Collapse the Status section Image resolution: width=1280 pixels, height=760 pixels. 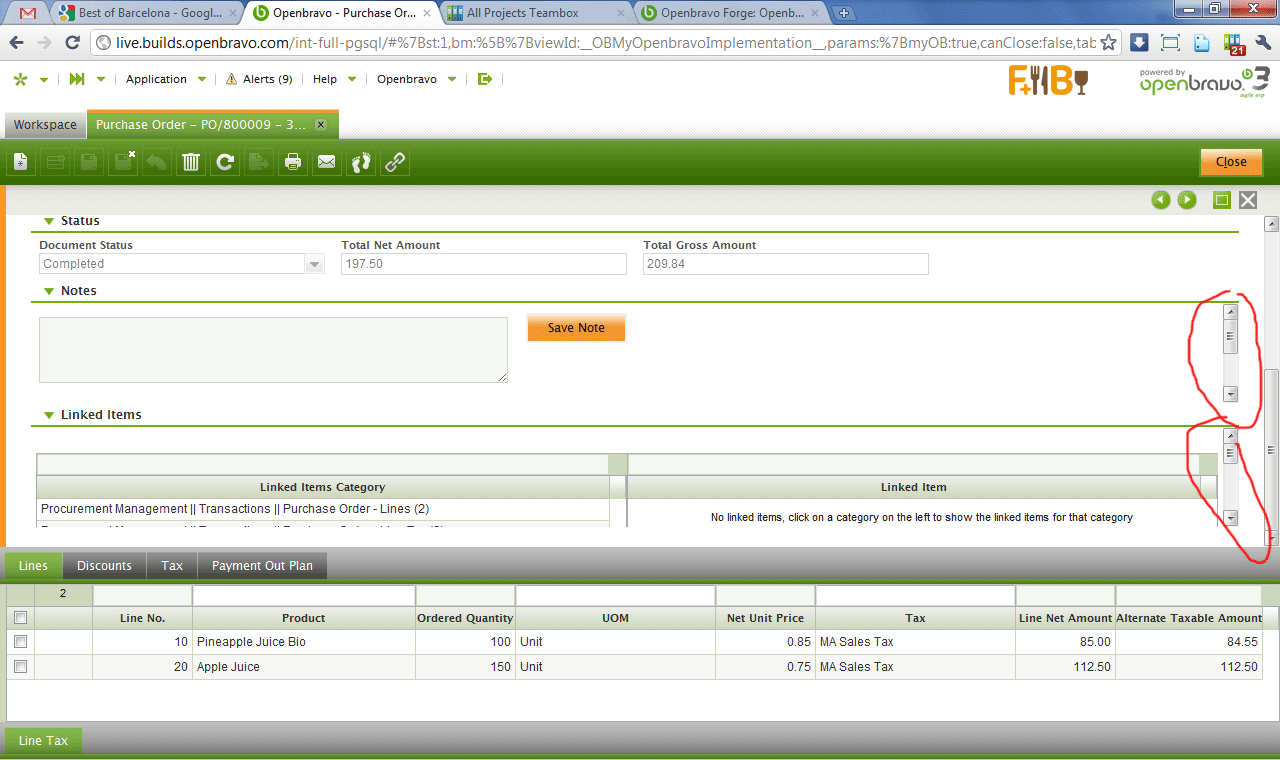coord(47,221)
